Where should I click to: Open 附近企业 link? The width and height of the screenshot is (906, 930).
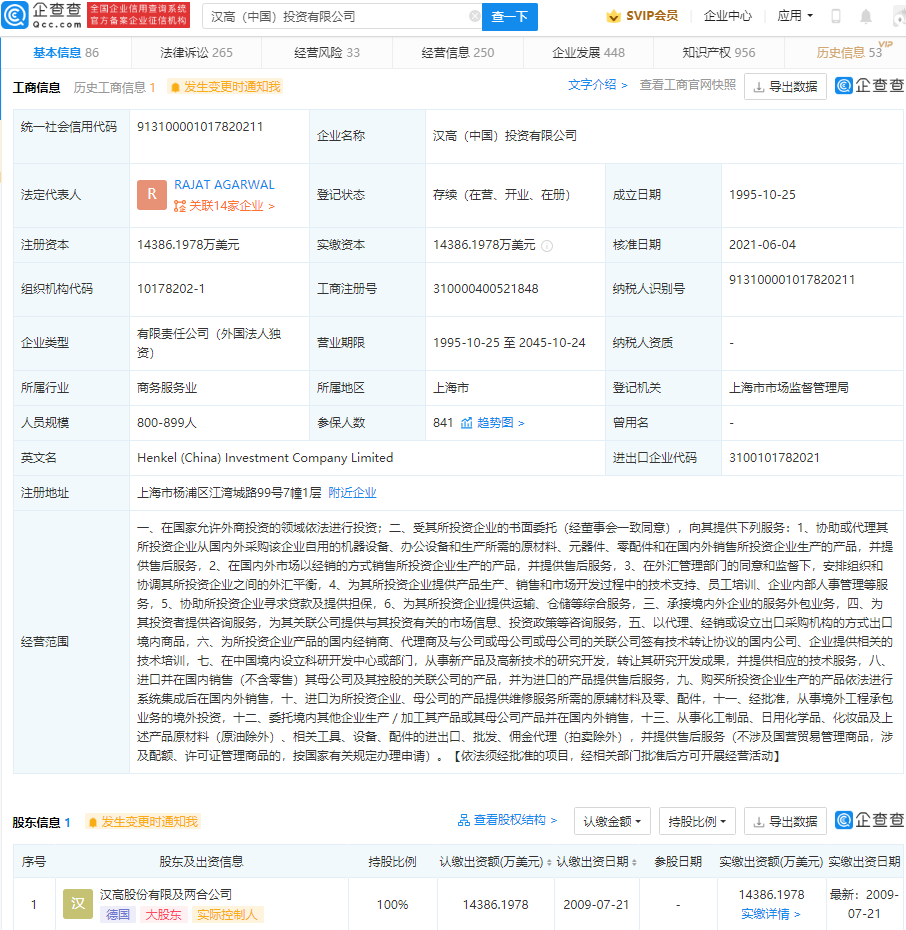tap(352, 493)
